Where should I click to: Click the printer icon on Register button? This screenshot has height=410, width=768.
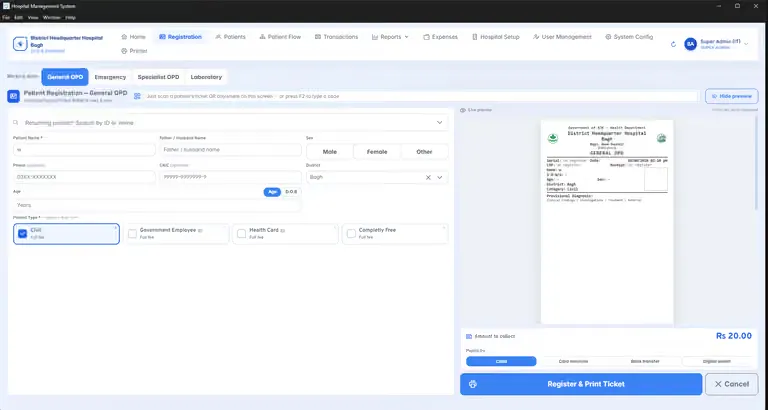[x=473, y=384]
